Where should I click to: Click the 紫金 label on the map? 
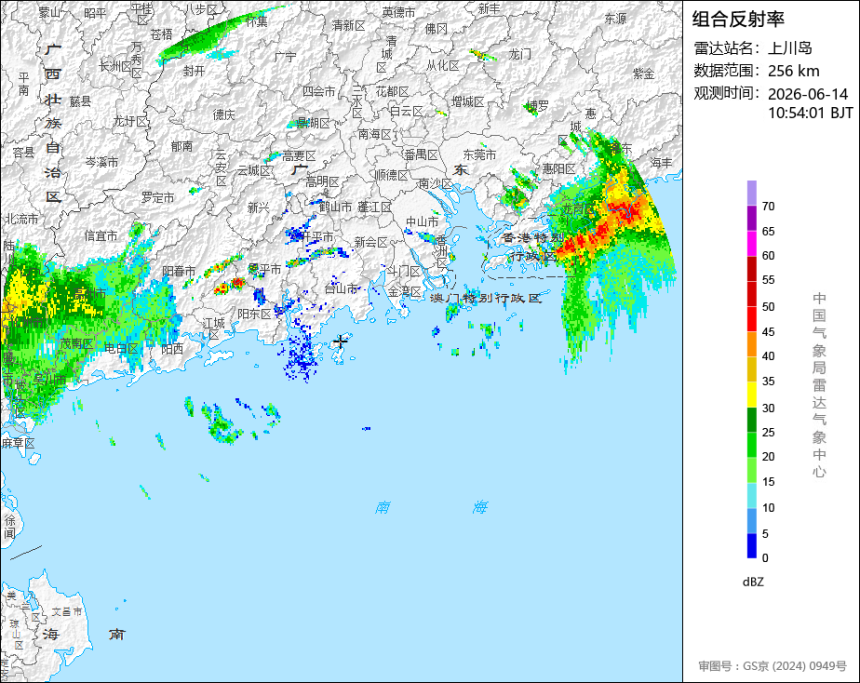coord(644,73)
